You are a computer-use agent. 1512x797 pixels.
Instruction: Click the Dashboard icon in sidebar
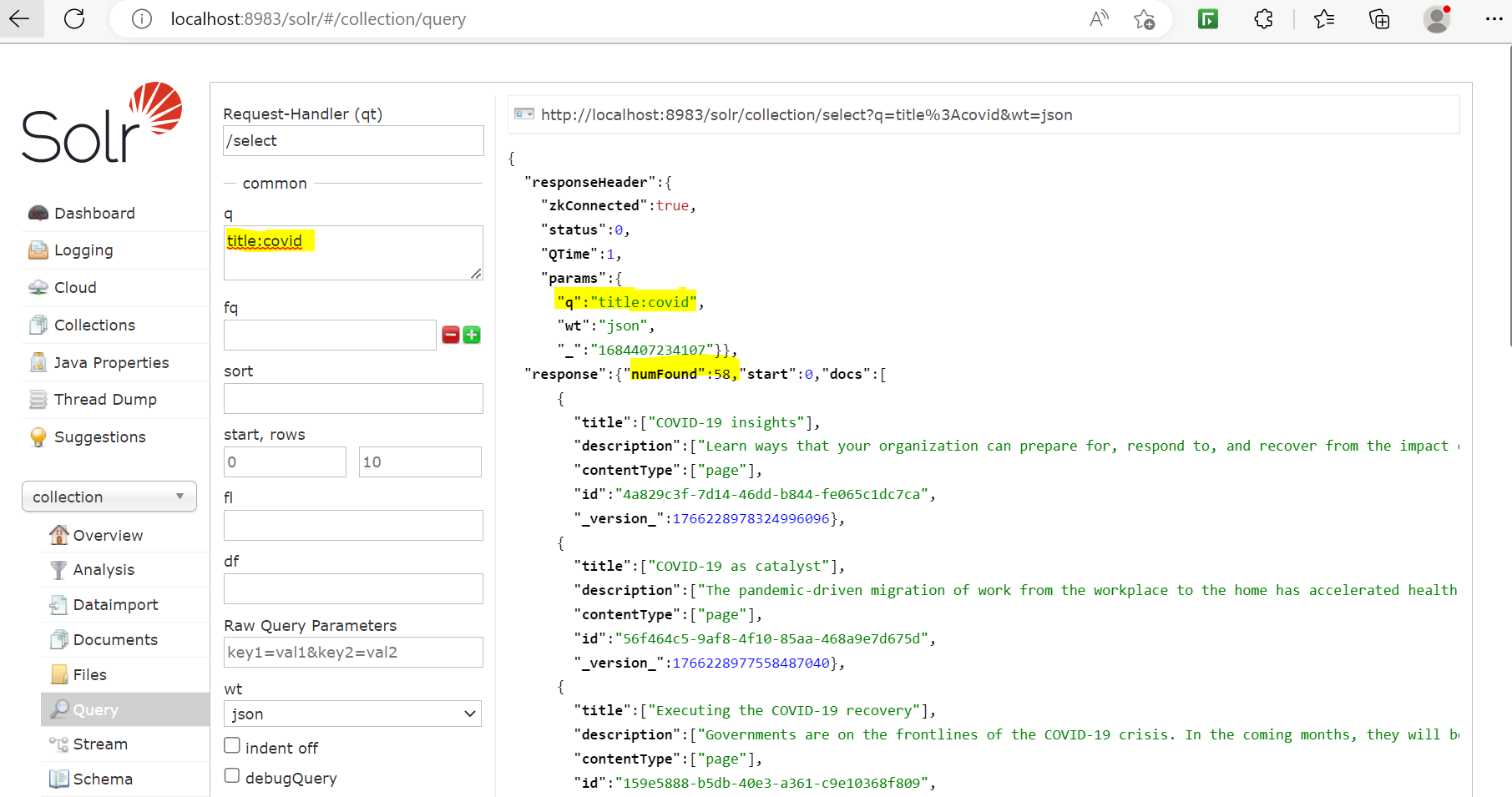38,213
